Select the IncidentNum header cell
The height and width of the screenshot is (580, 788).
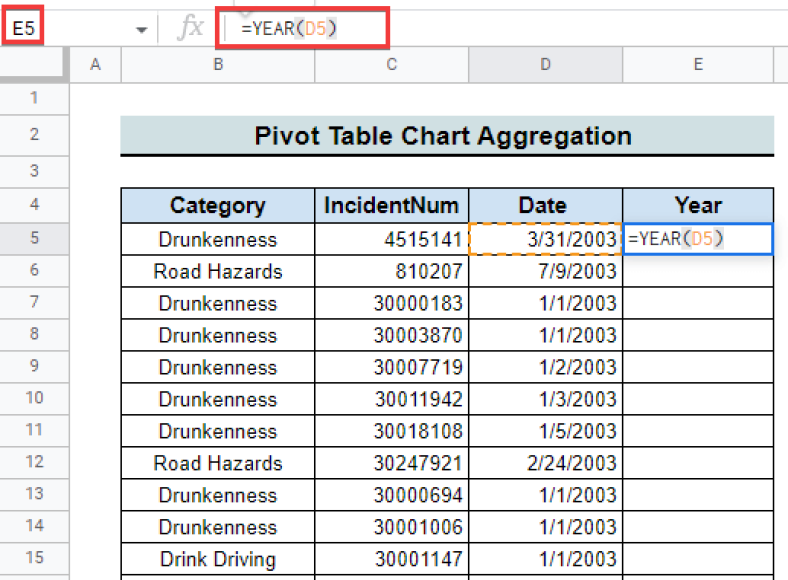[x=391, y=206]
